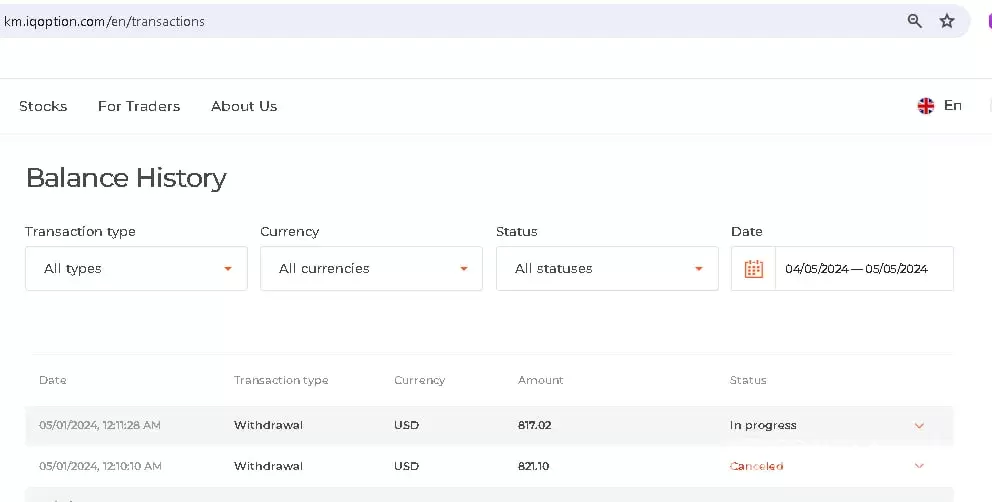Open the Stocks menu

43,106
